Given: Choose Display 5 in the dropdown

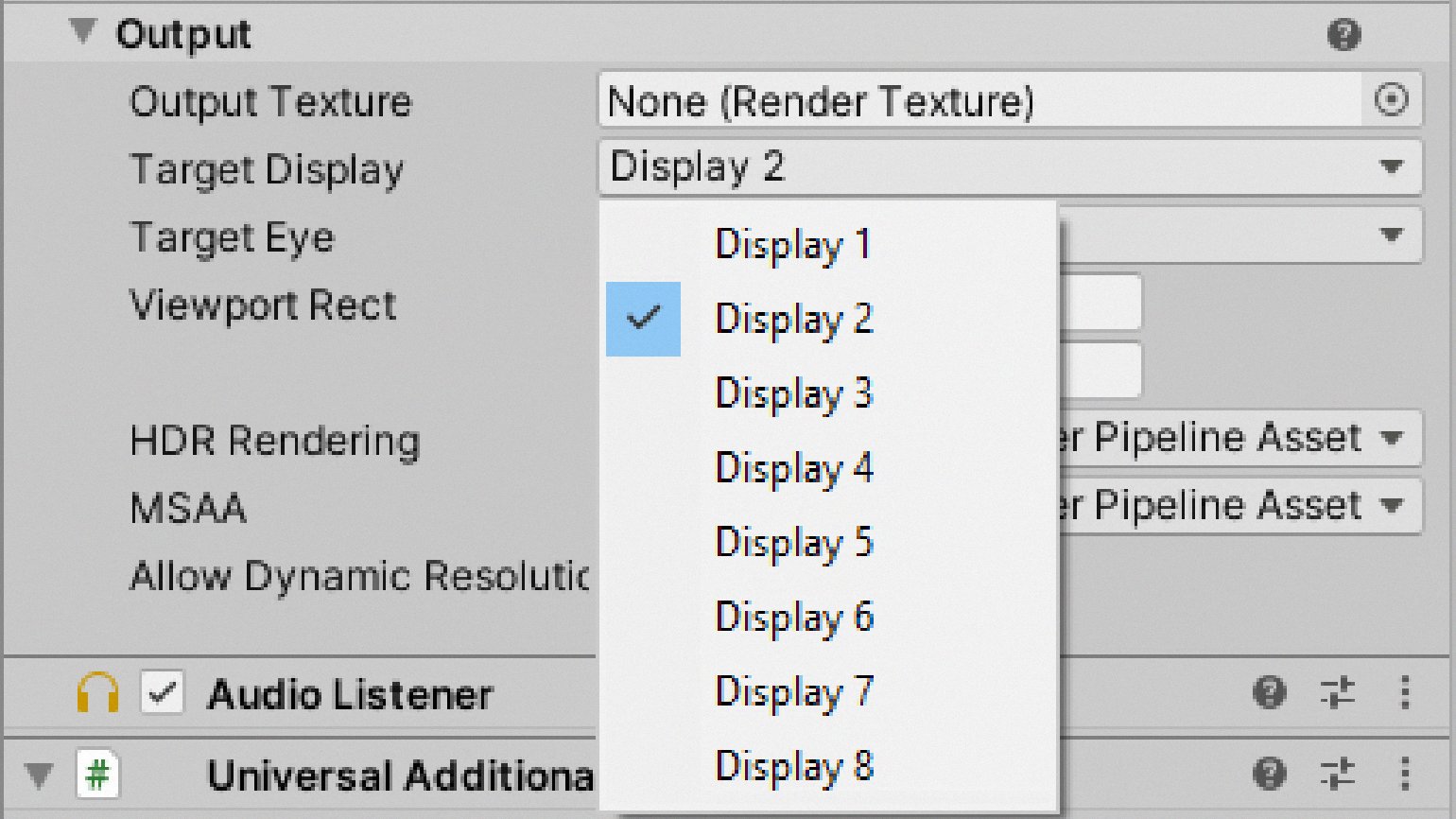Looking at the screenshot, I should [x=792, y=542].
